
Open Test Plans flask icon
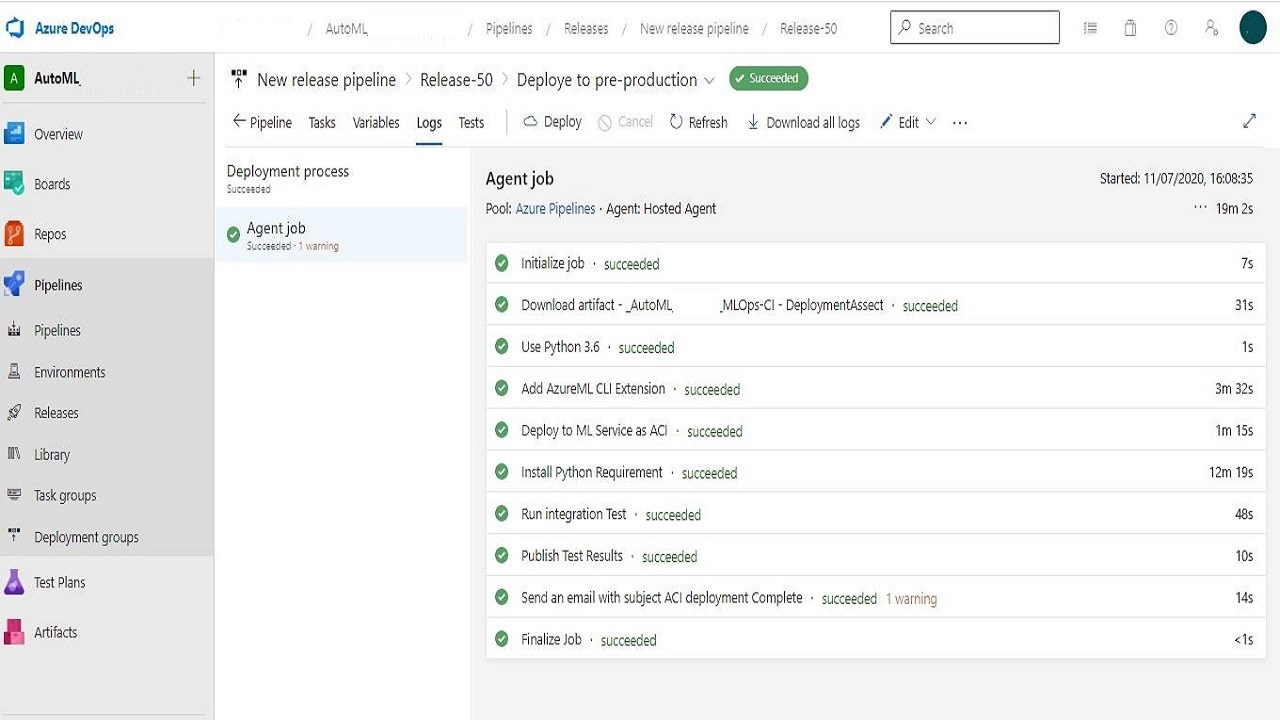[14, 582]
